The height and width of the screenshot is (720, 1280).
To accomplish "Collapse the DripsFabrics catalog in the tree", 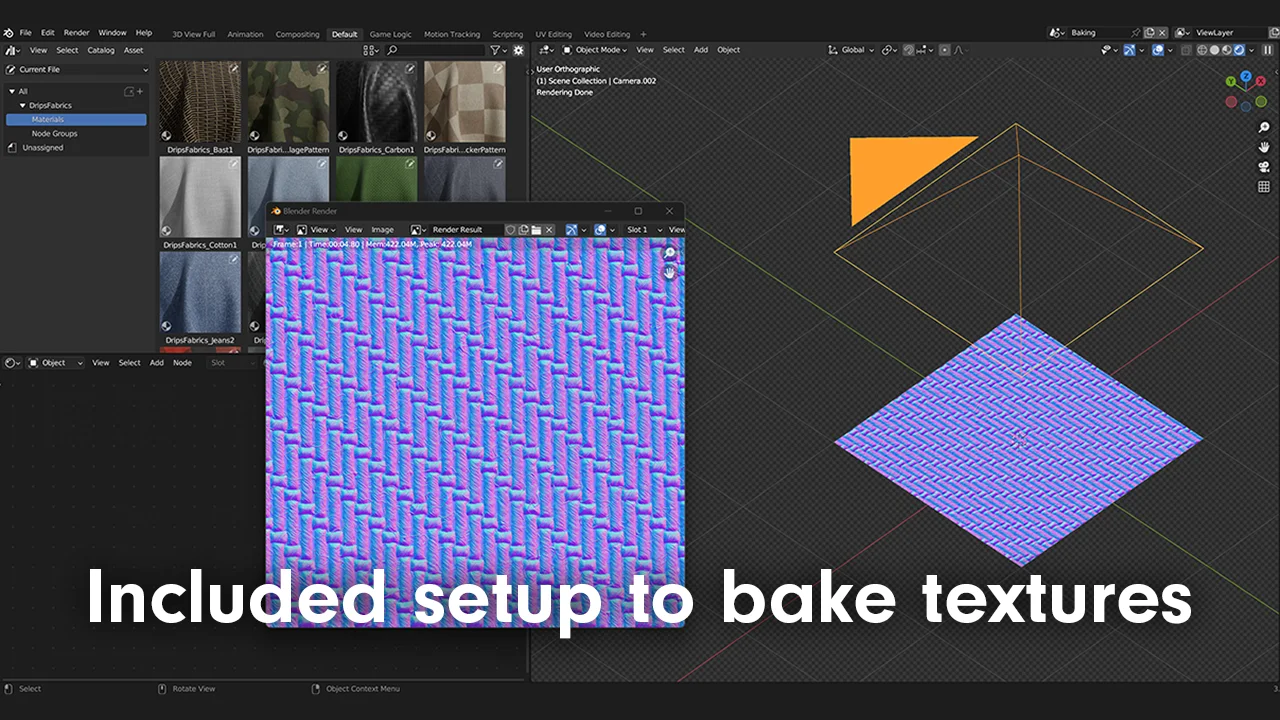I will (23, 105).
